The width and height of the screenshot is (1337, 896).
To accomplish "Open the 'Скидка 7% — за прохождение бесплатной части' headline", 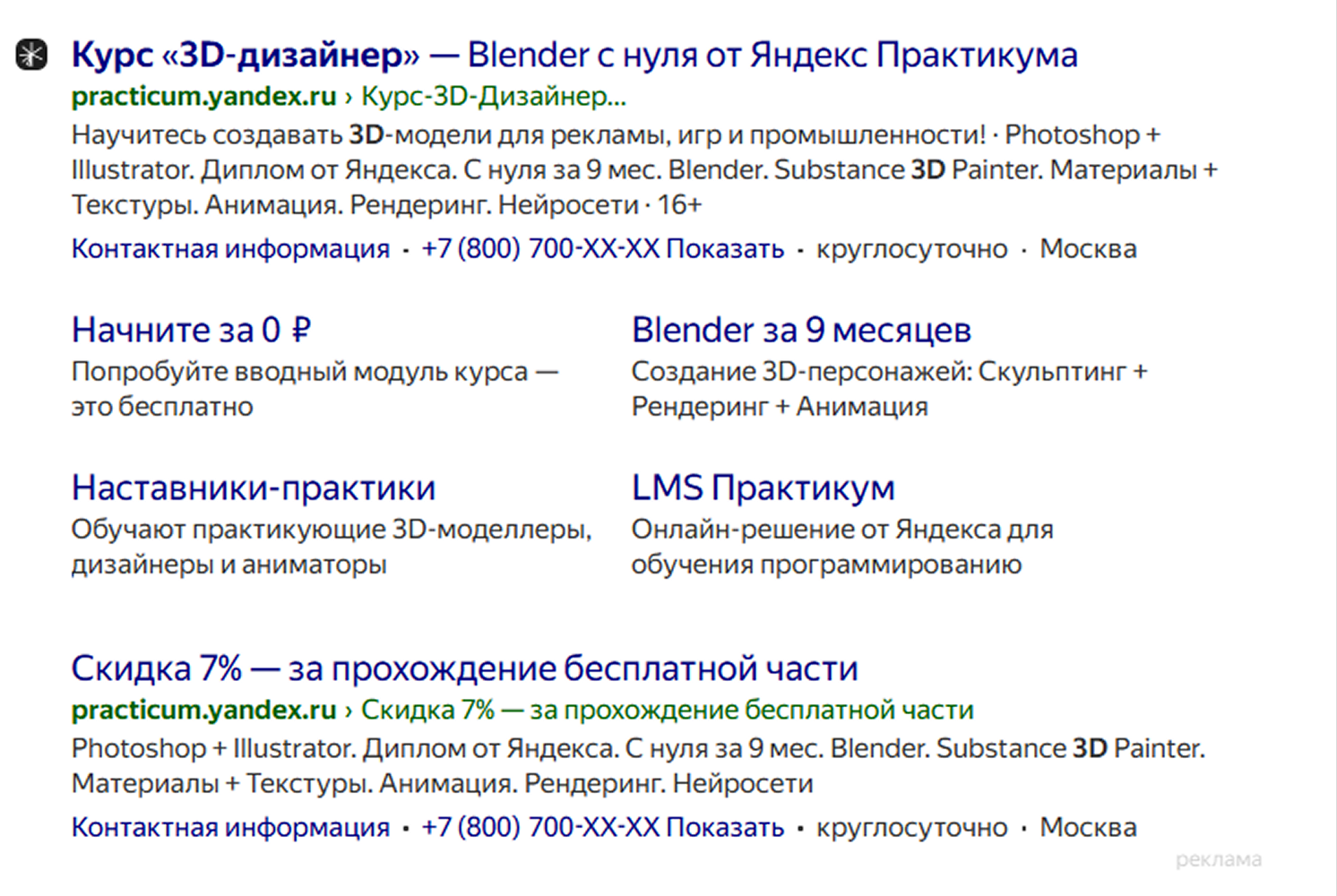I will pyautogui.click(x=464, y=668).
